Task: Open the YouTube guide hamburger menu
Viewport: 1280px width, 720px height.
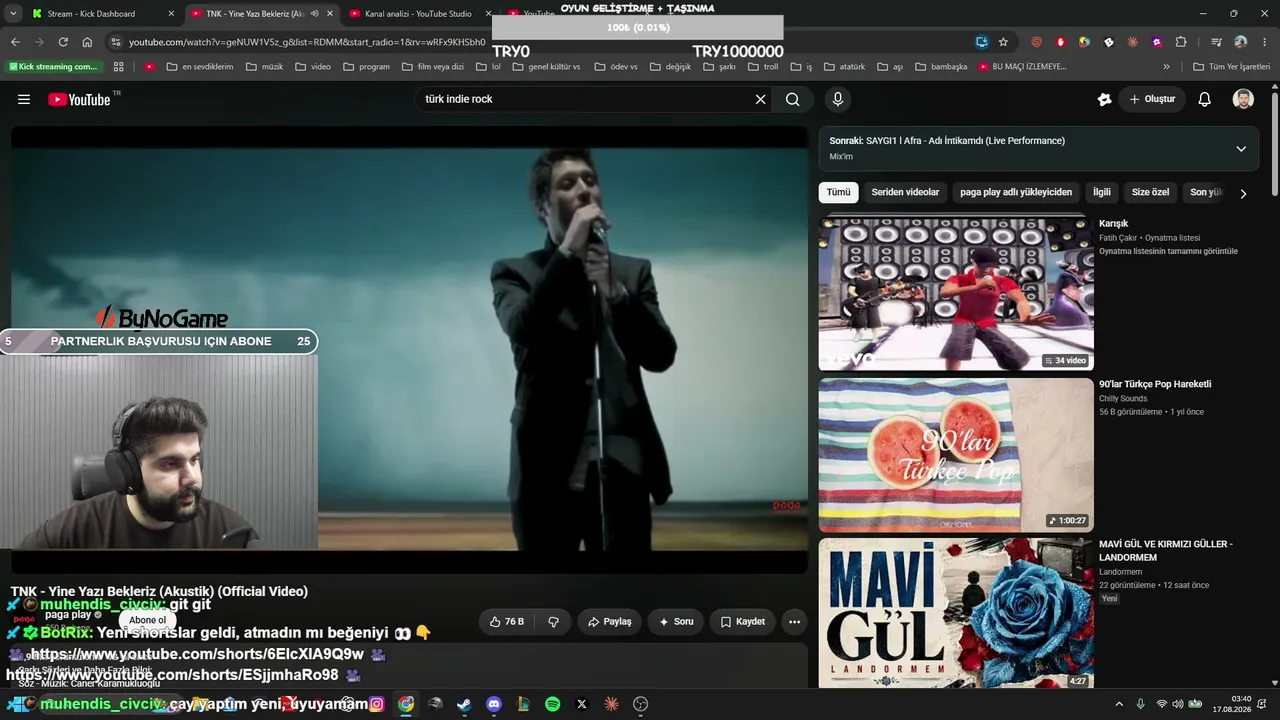Action: (24, 99)
